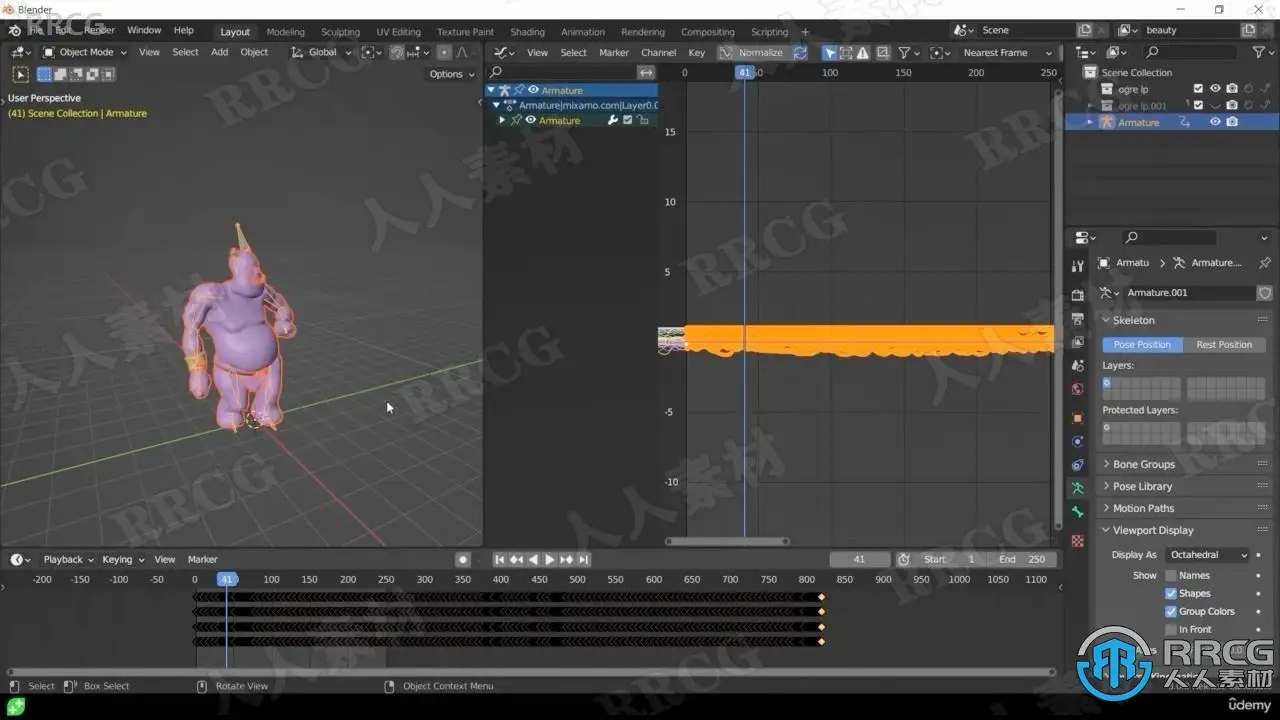Open the Scene properties tab icon
The width and height of the screenshot is (1280, 720).
1077,366
